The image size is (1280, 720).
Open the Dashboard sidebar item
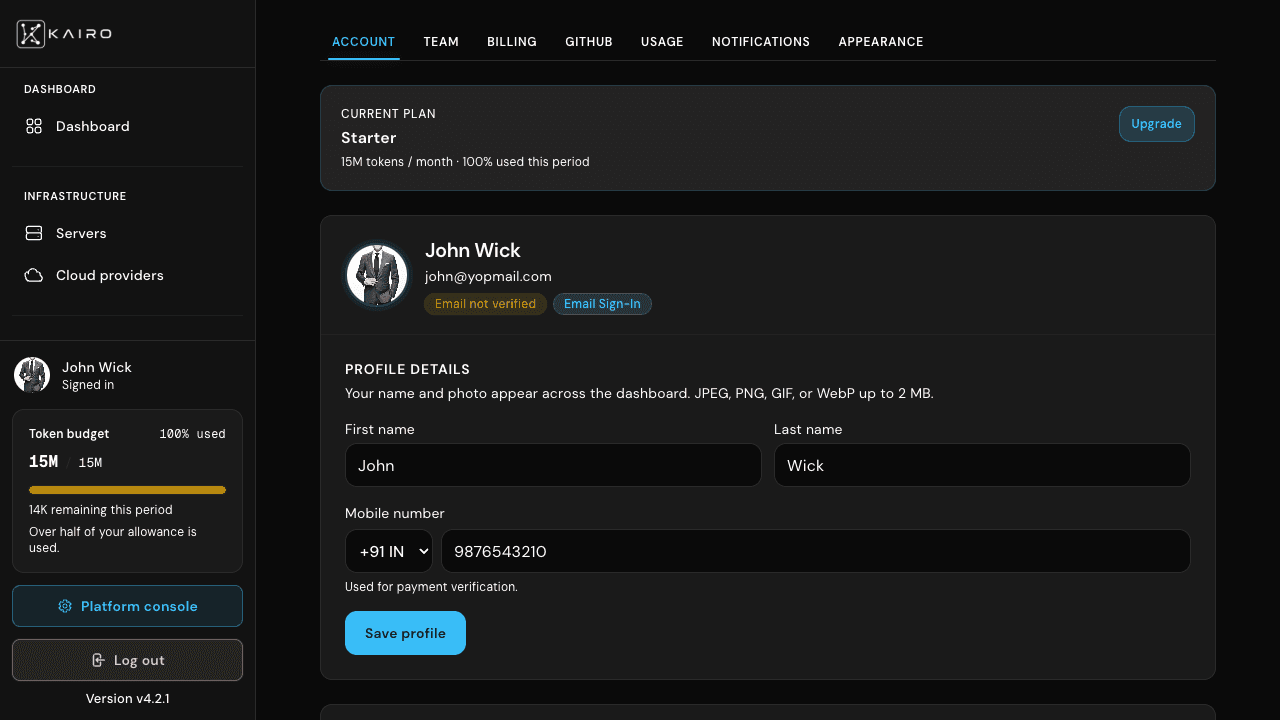tap(128, 126)
